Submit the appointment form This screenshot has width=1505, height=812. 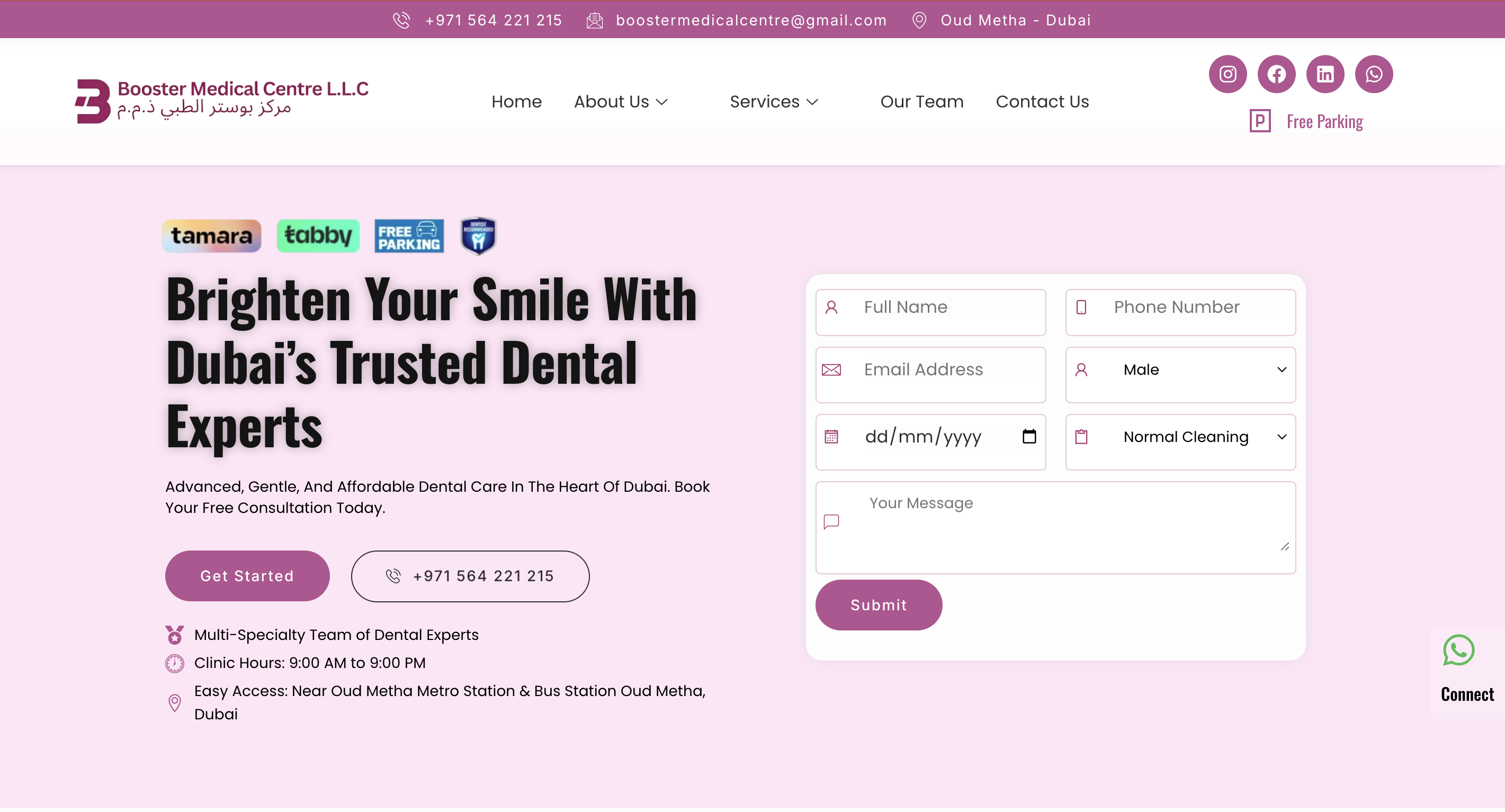tap(878, 605)
